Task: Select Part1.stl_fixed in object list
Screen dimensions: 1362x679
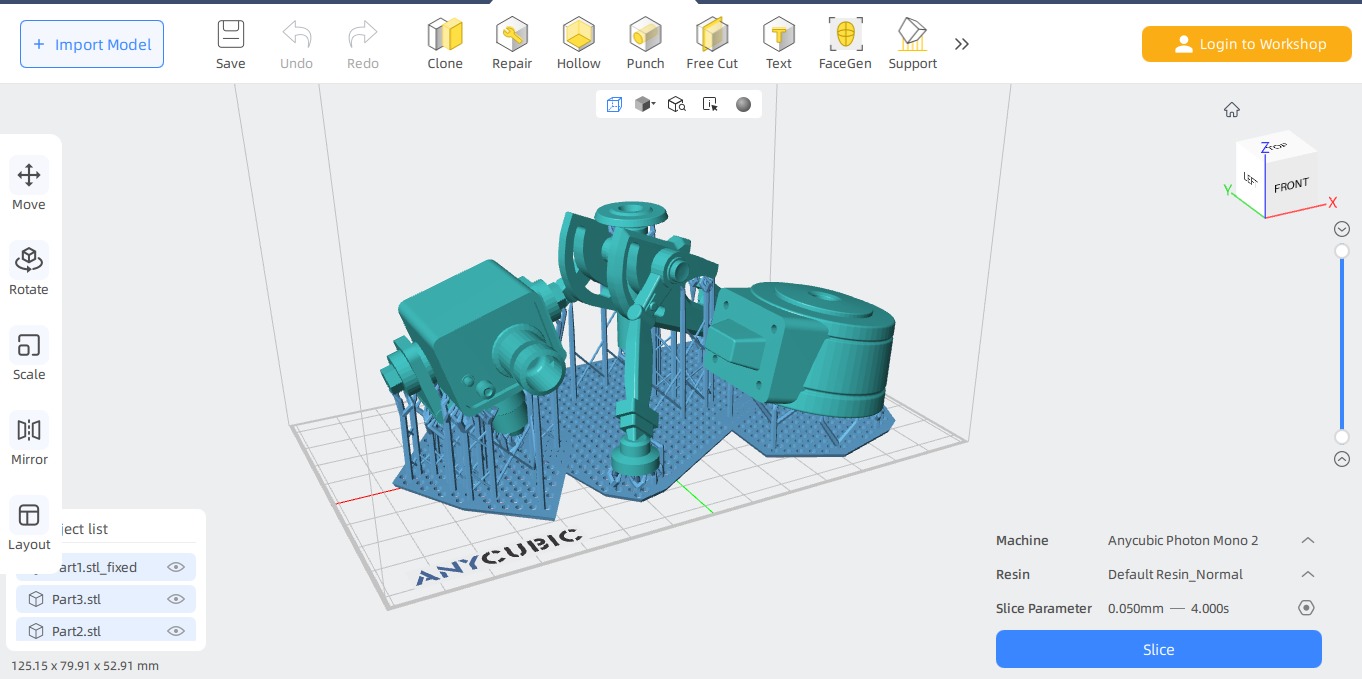Action: click(106, 567)
